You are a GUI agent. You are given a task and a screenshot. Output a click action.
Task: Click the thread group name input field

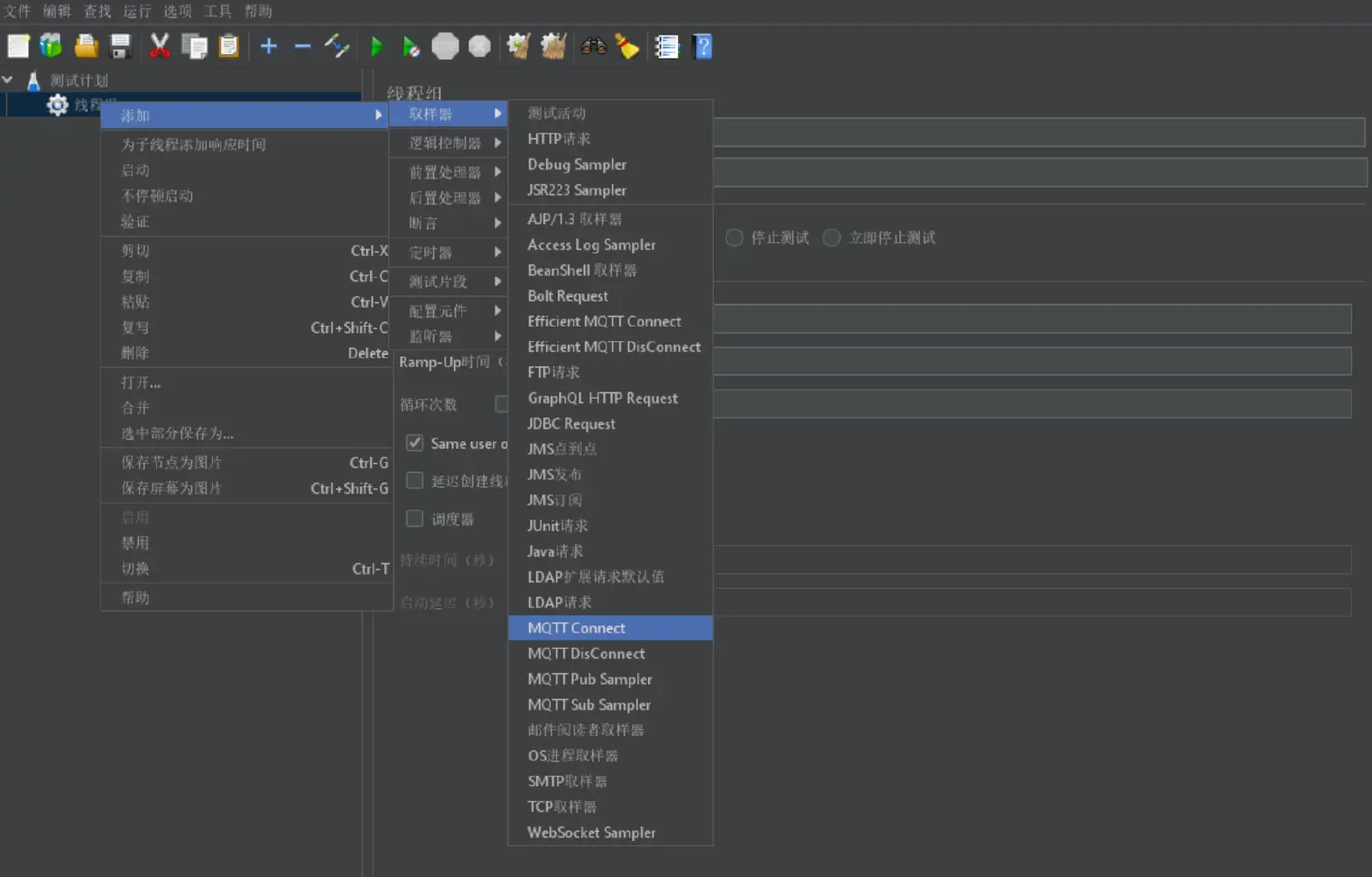(x=1038, y=132)
